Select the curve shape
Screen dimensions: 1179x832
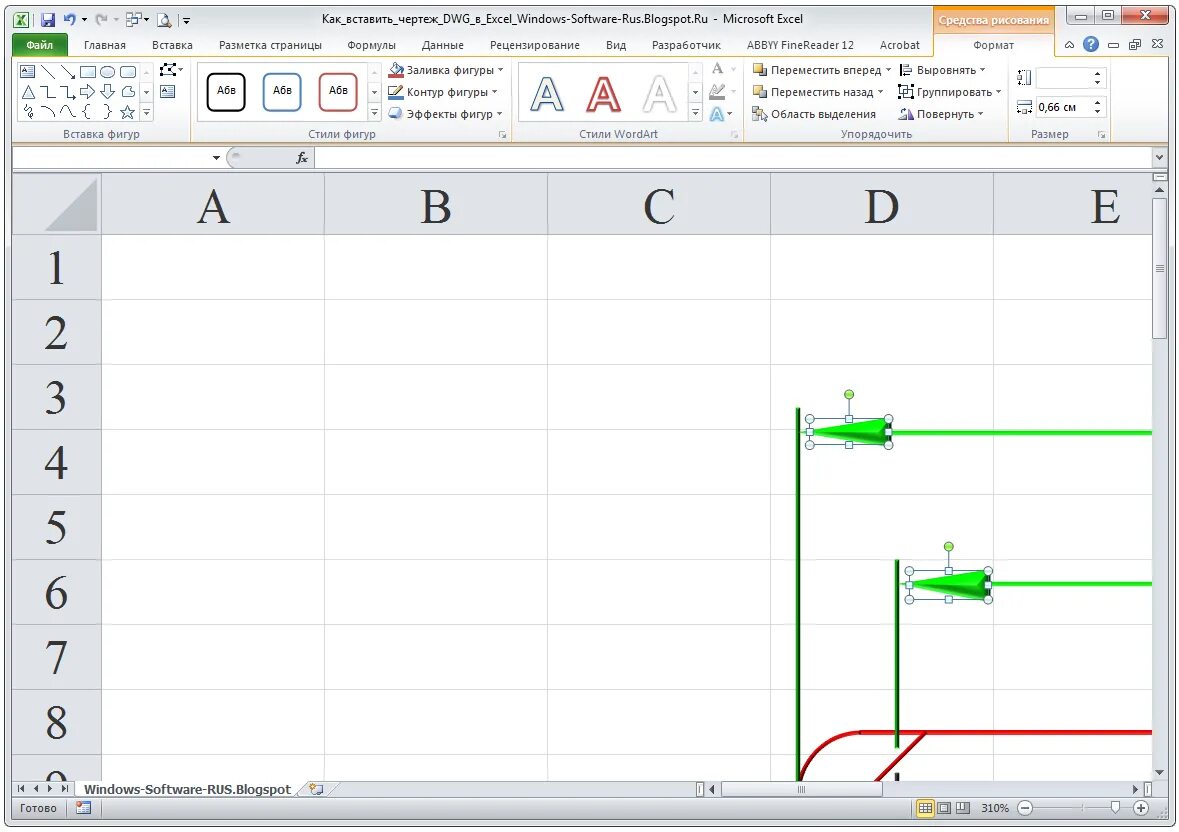coord(68,112)
